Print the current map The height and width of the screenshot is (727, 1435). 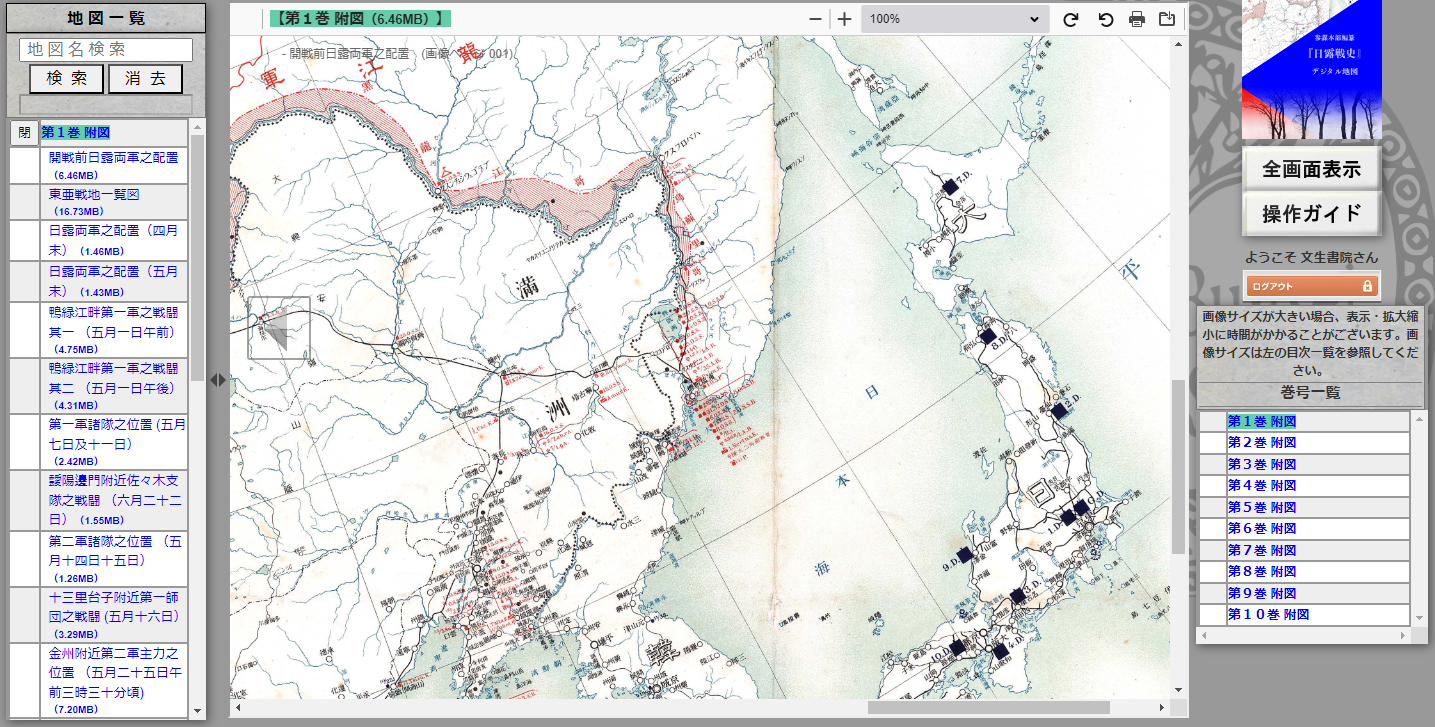click(x=1137, y=19)
